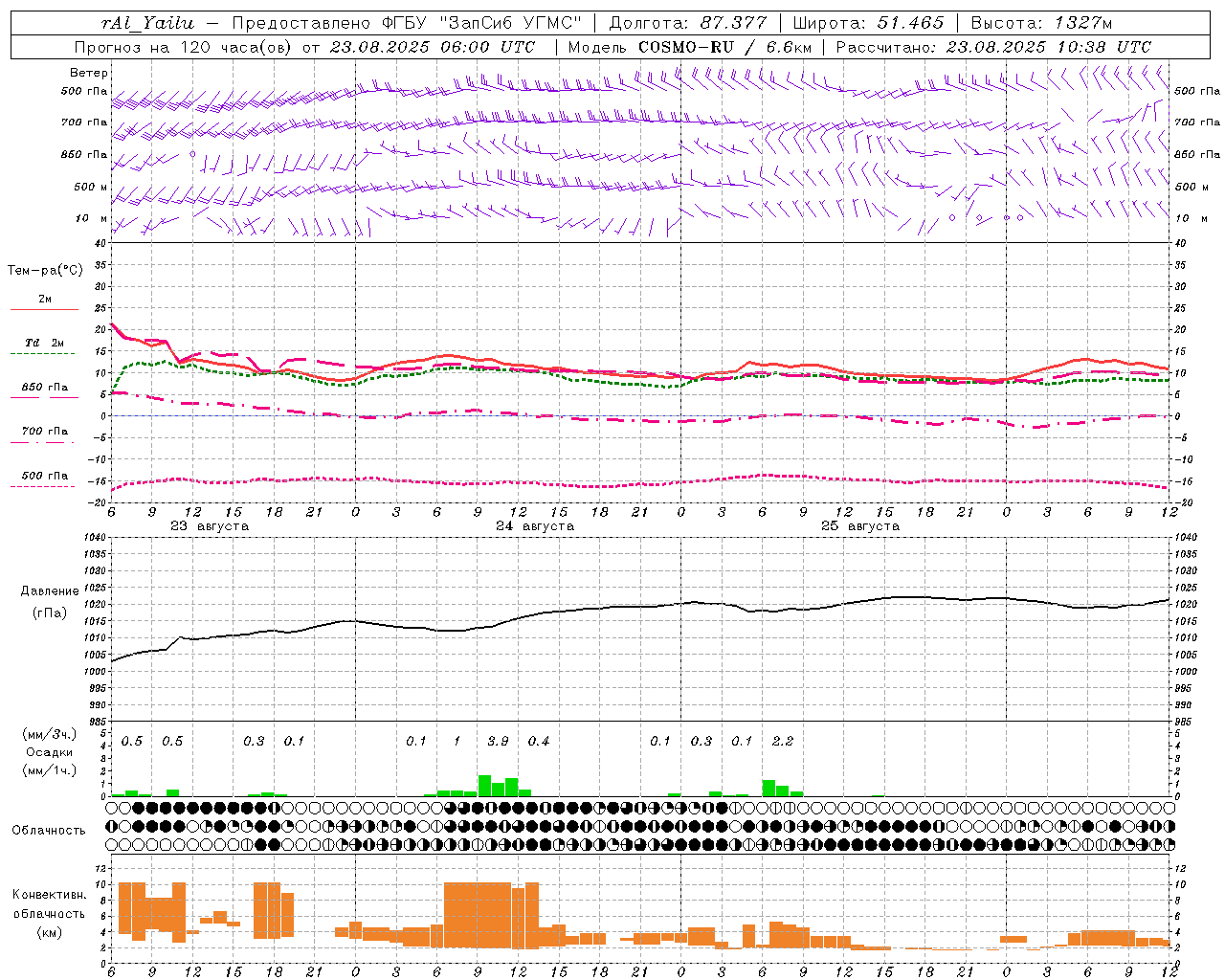
Task: Click the "24 августа" date label
Action: [535, 526]
